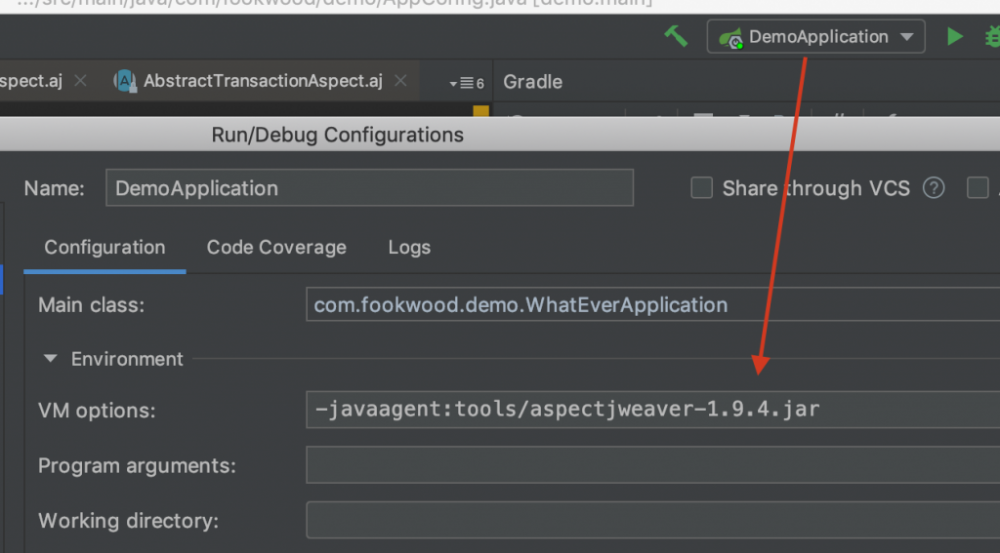Viewport: 1000px width, 553px height.
Task: Enable the Share through VCS checkbox
Action: [702, 188]
